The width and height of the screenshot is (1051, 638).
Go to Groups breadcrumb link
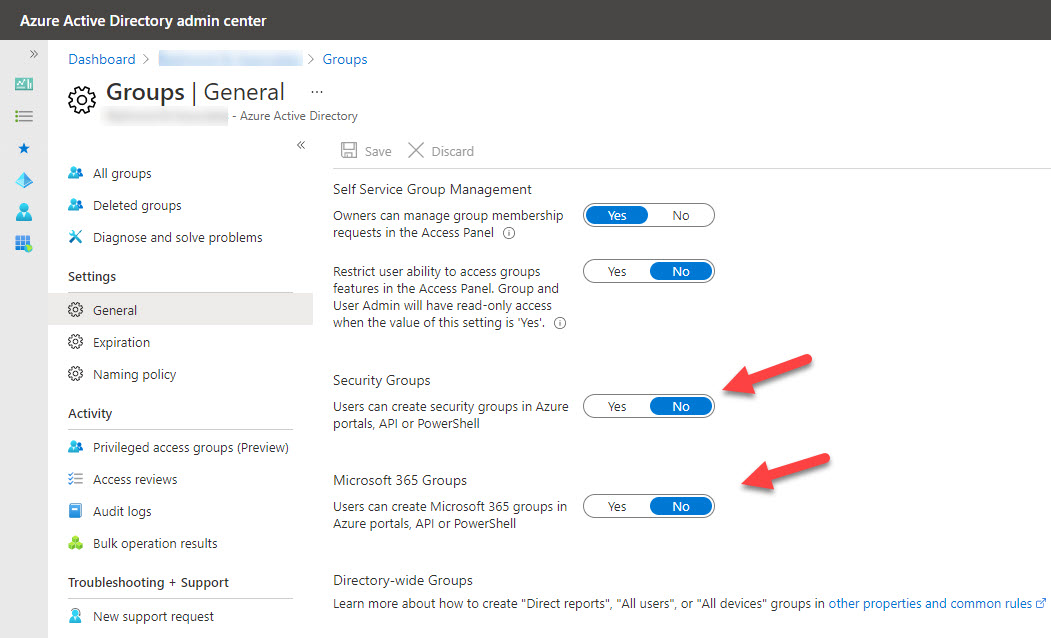click(x=345, y=59)
